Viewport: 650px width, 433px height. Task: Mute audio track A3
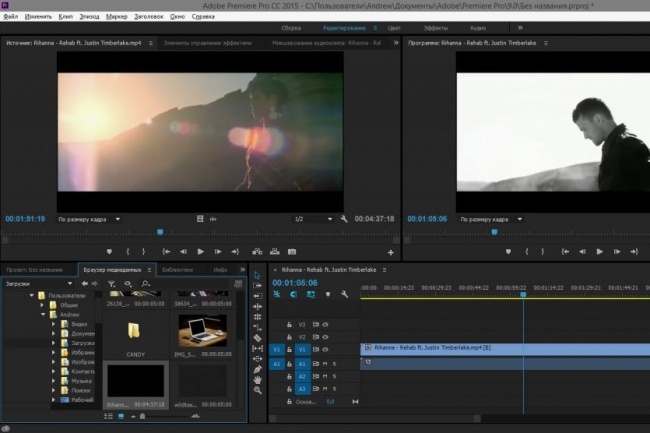click(325, 389)
